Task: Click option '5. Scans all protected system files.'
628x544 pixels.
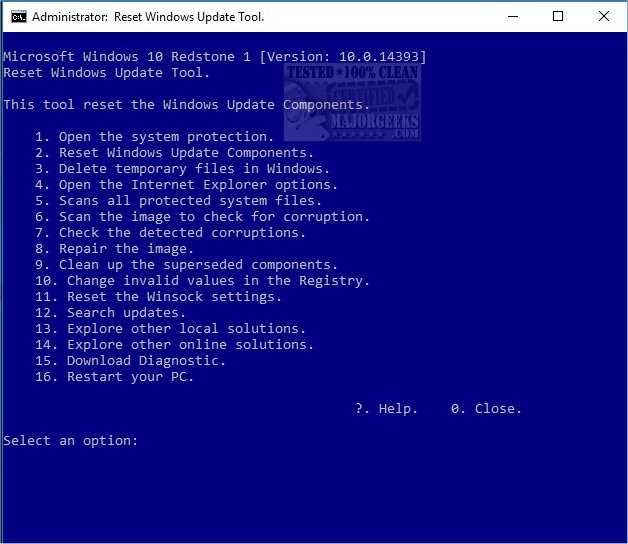Action: (178, 201)
